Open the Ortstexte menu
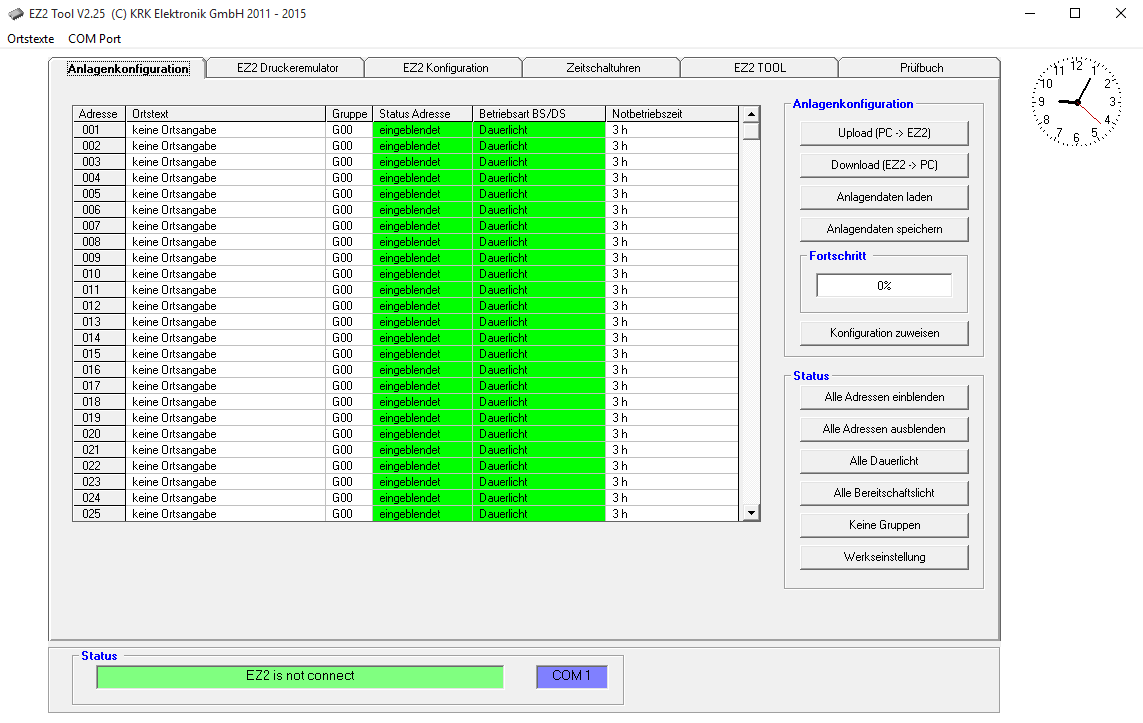 [30, 39]
